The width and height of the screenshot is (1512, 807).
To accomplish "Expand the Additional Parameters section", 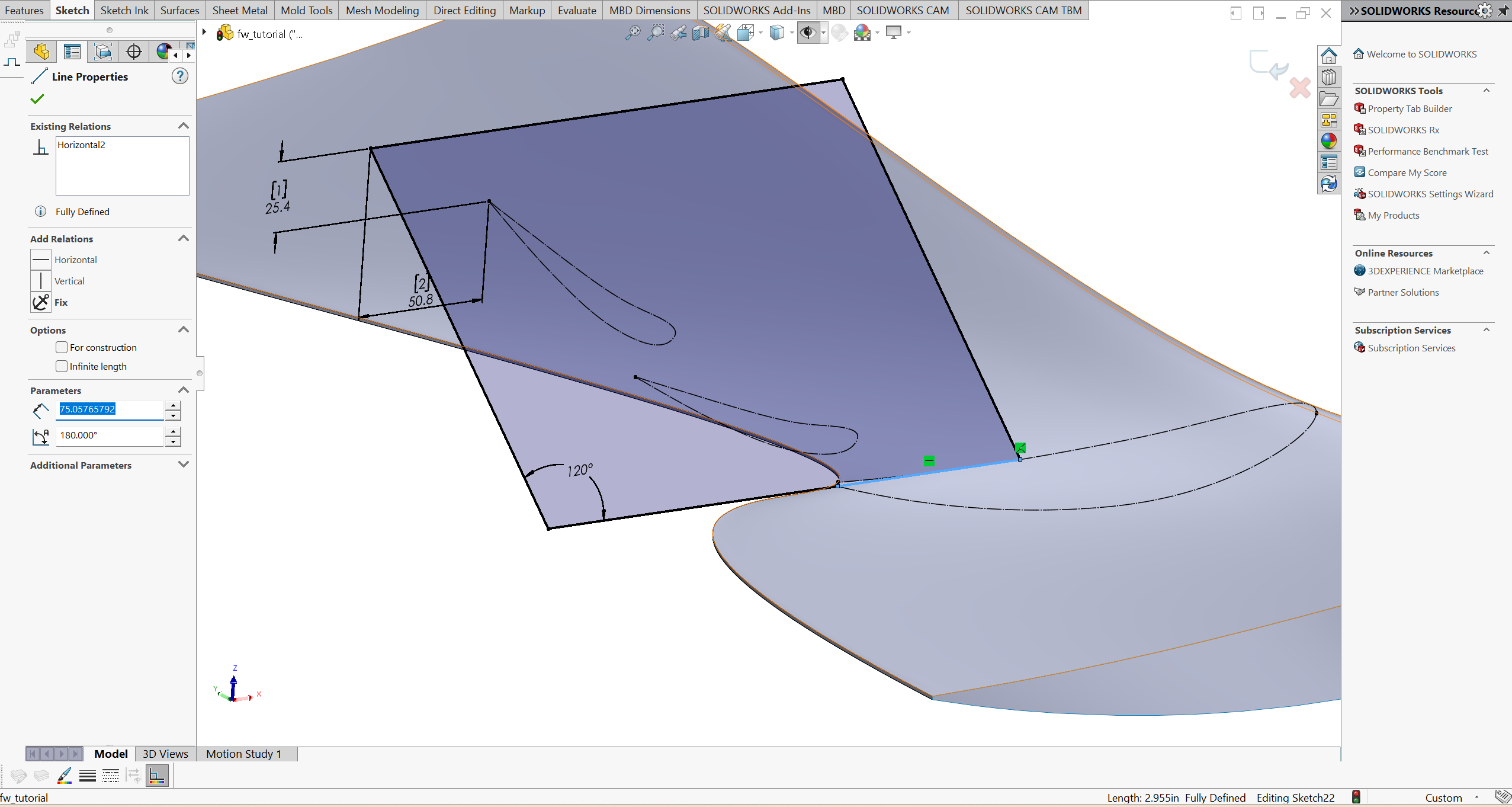I will [x=183, y=465].
